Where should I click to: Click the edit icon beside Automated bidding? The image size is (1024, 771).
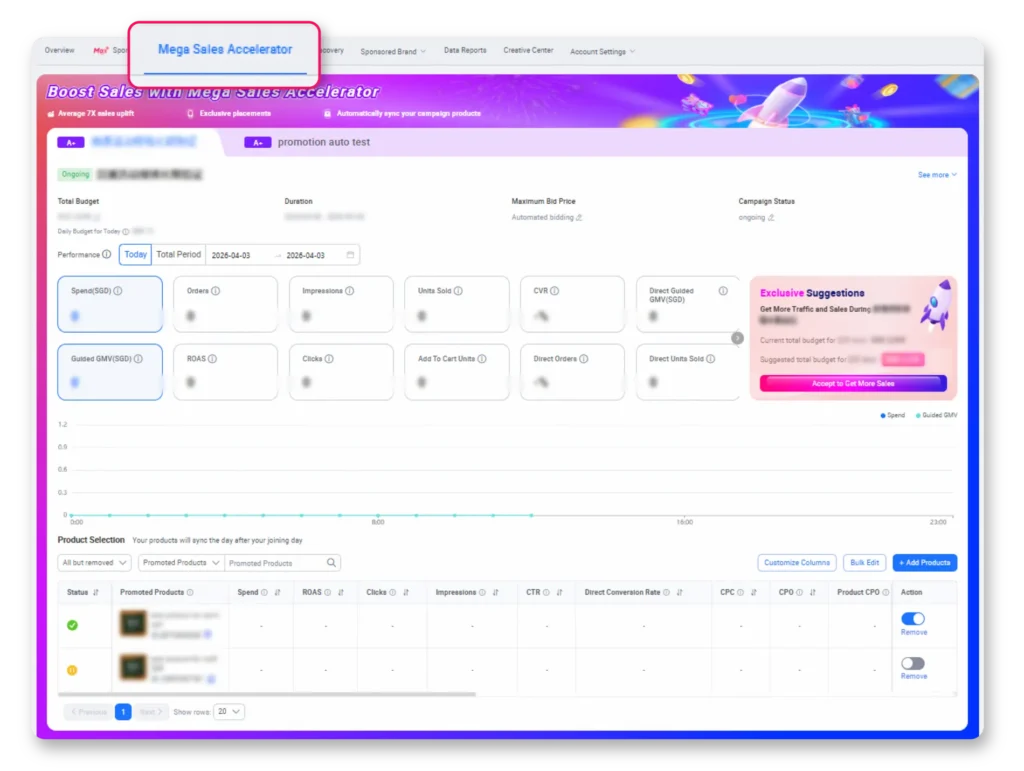click(x=579, y=217)
